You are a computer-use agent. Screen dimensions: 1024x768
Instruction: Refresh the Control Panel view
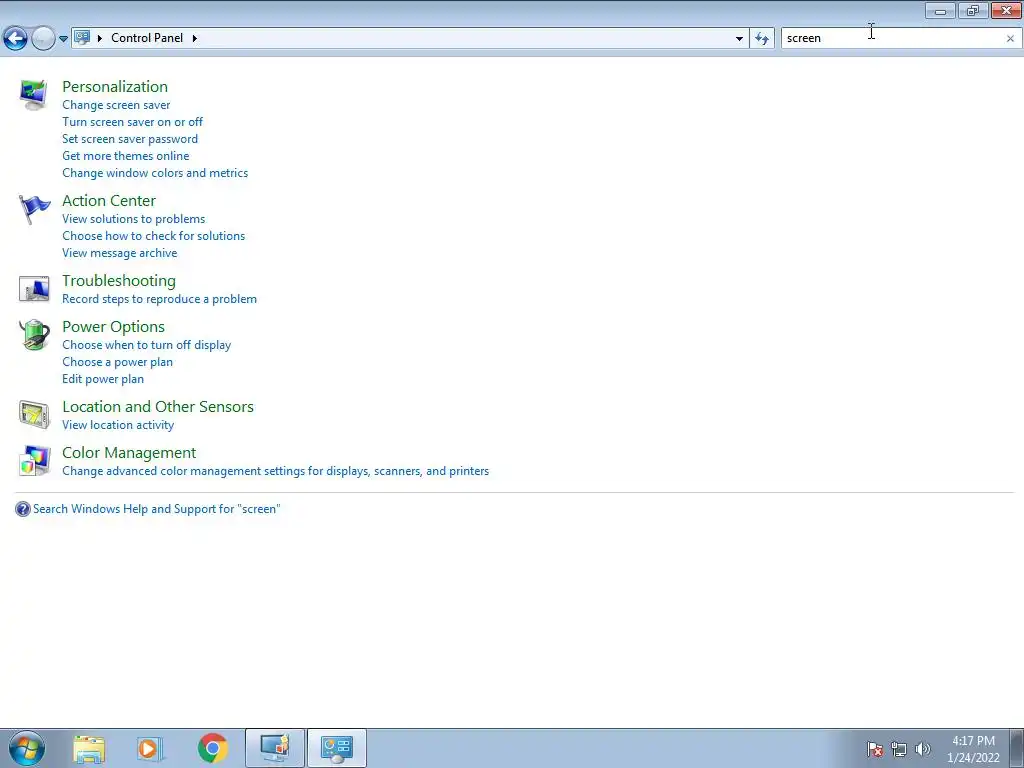[761, 39]
